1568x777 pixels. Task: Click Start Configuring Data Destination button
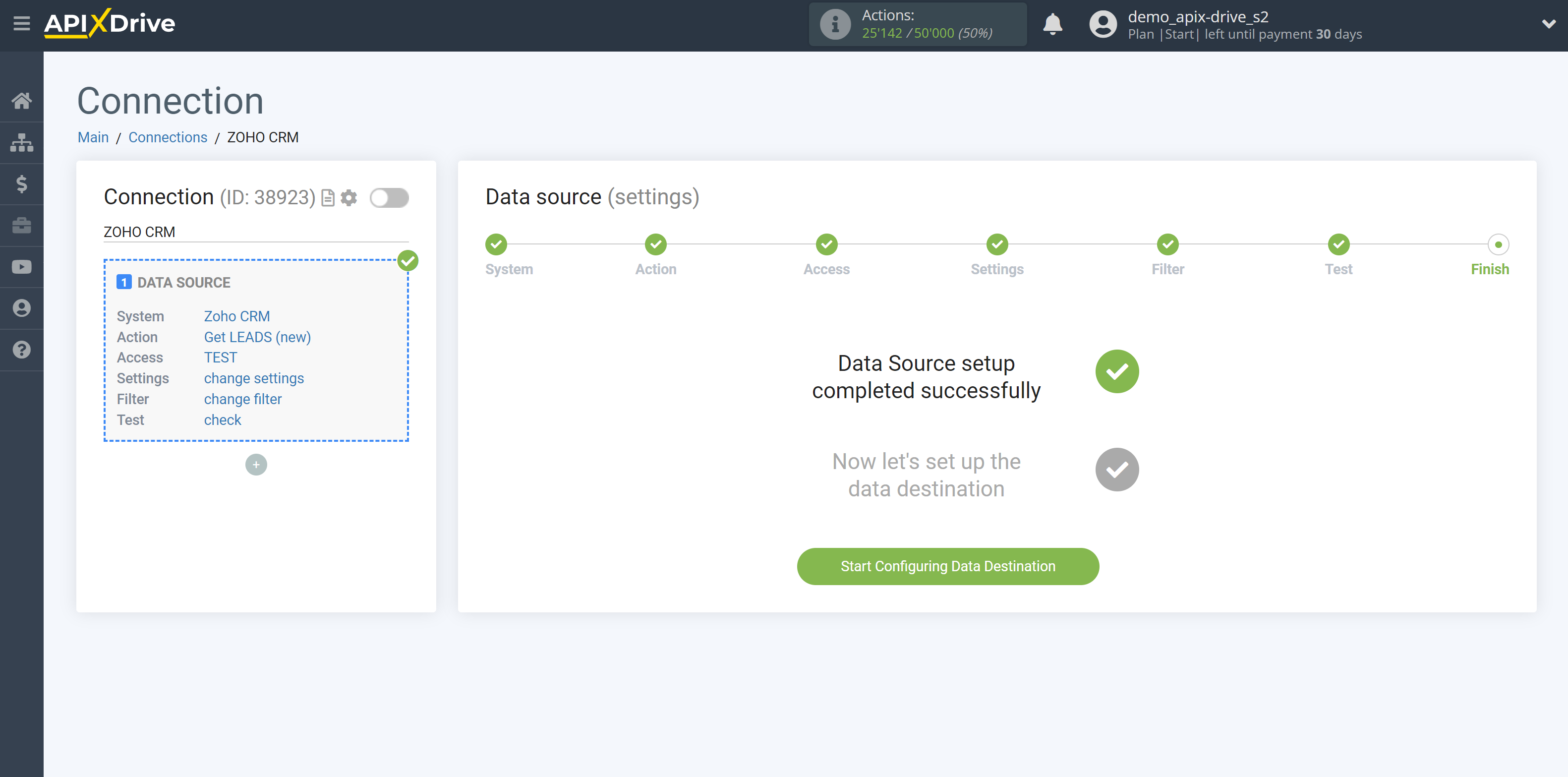pyautogui.click(x=947, y=566)
